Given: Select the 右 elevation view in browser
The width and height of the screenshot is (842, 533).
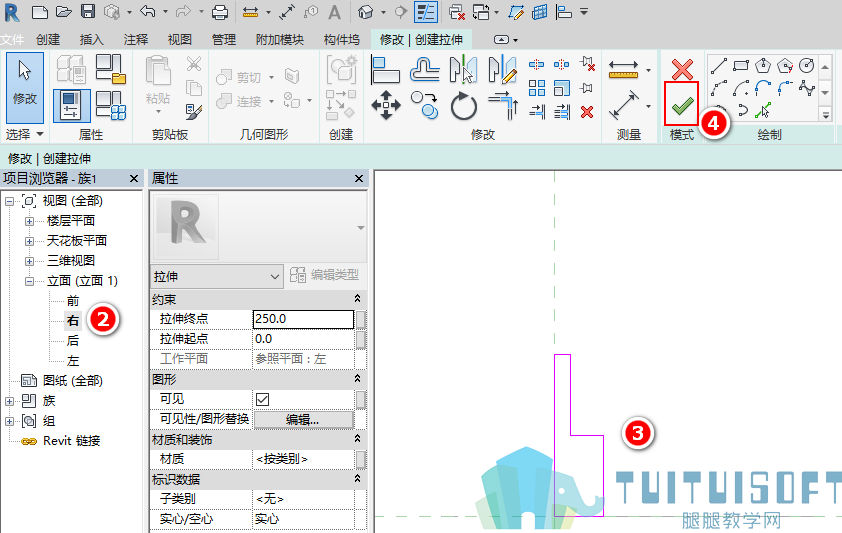Looking at the screenshot, I should (73, 321).
